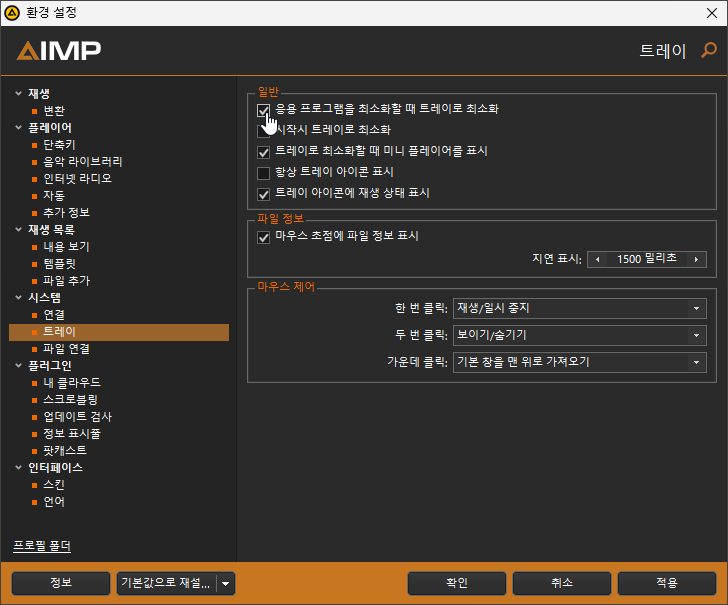Open 언어 settings page
Viewport: 728px width, 605px height.
click(54, 502)
